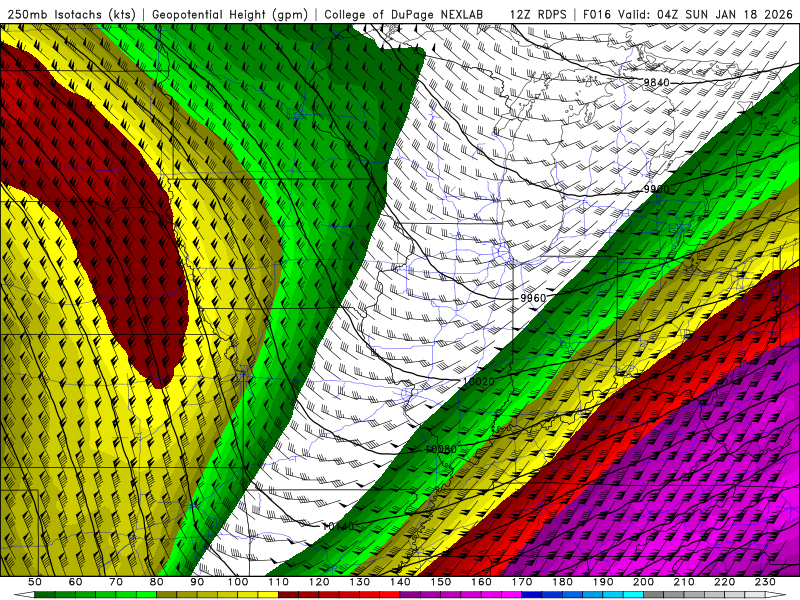Viewport: 800px width, 600px height.
Task: Click the 'Valid: 04Z SUN JAN 18 2026' text
Action: coord(706,15)
